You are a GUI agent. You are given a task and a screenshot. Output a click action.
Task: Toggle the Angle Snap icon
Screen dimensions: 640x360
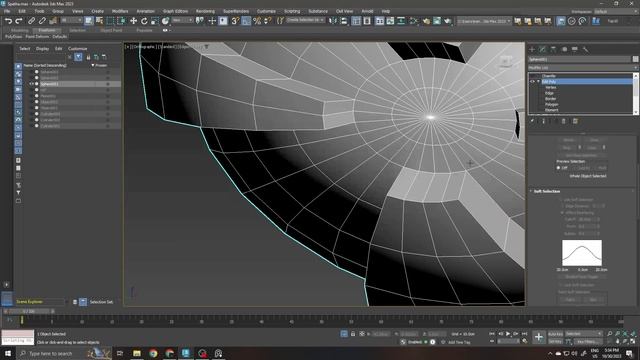246,21
